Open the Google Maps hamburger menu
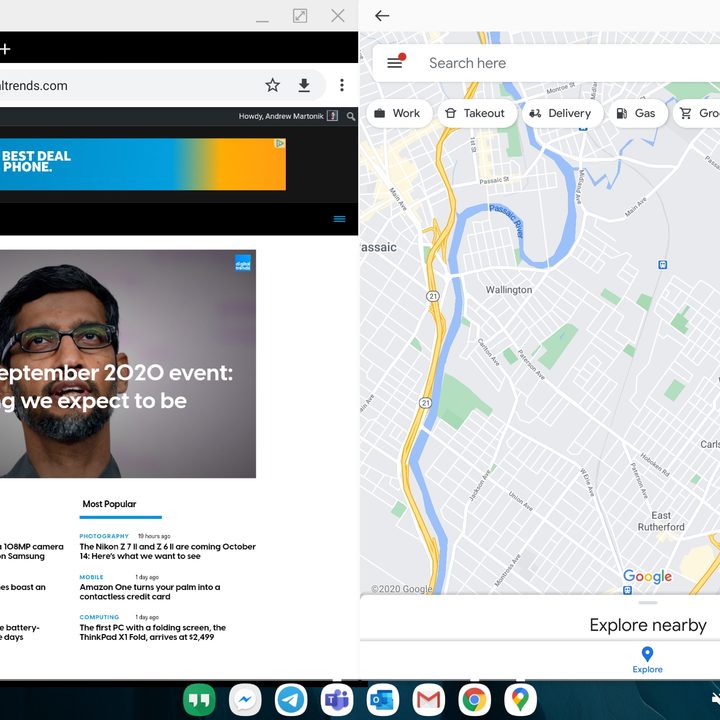 coord(394,63)
